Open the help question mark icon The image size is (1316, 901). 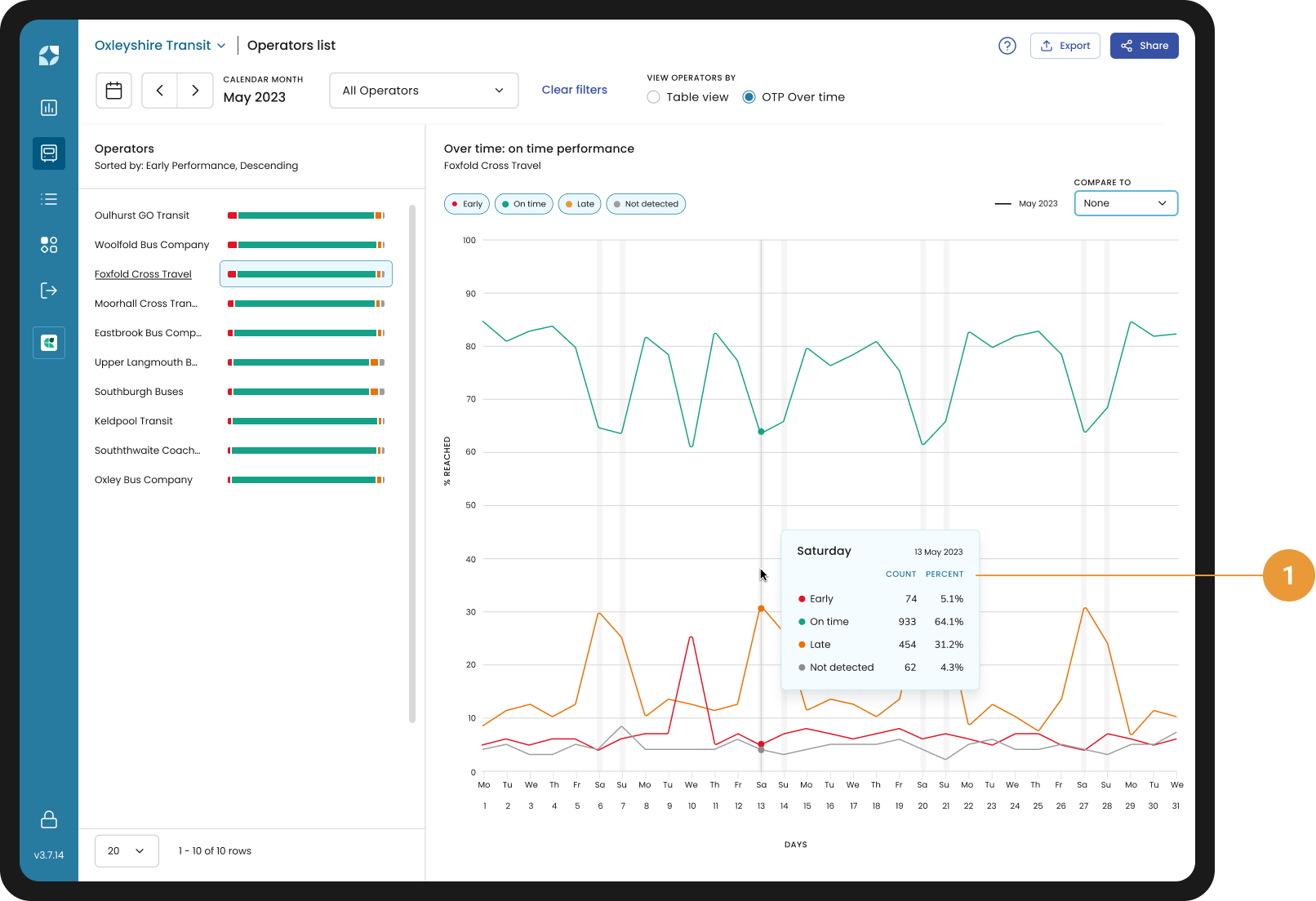(1007, 46)
